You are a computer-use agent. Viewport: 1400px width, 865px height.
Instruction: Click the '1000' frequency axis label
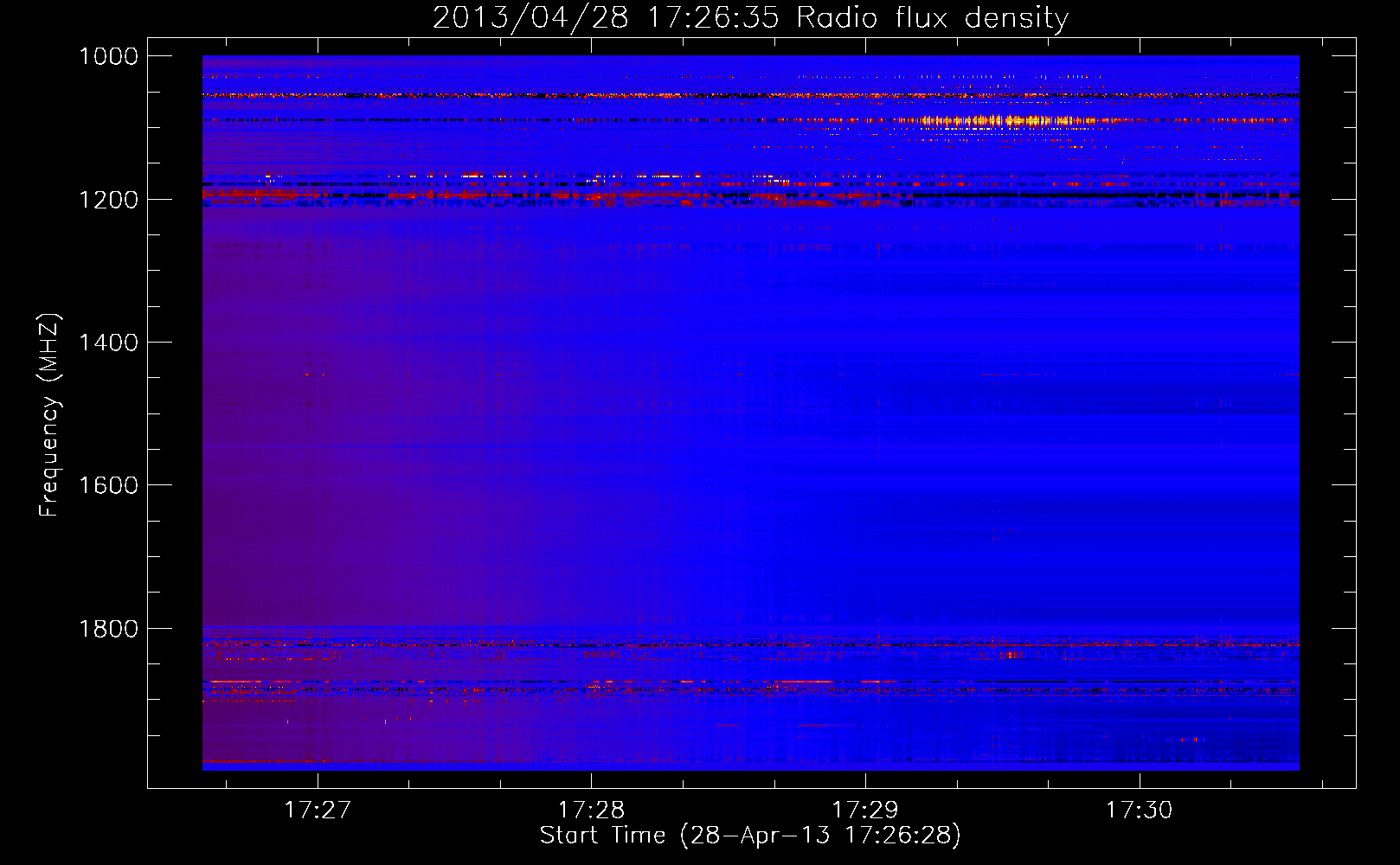[x=108, y=56]
